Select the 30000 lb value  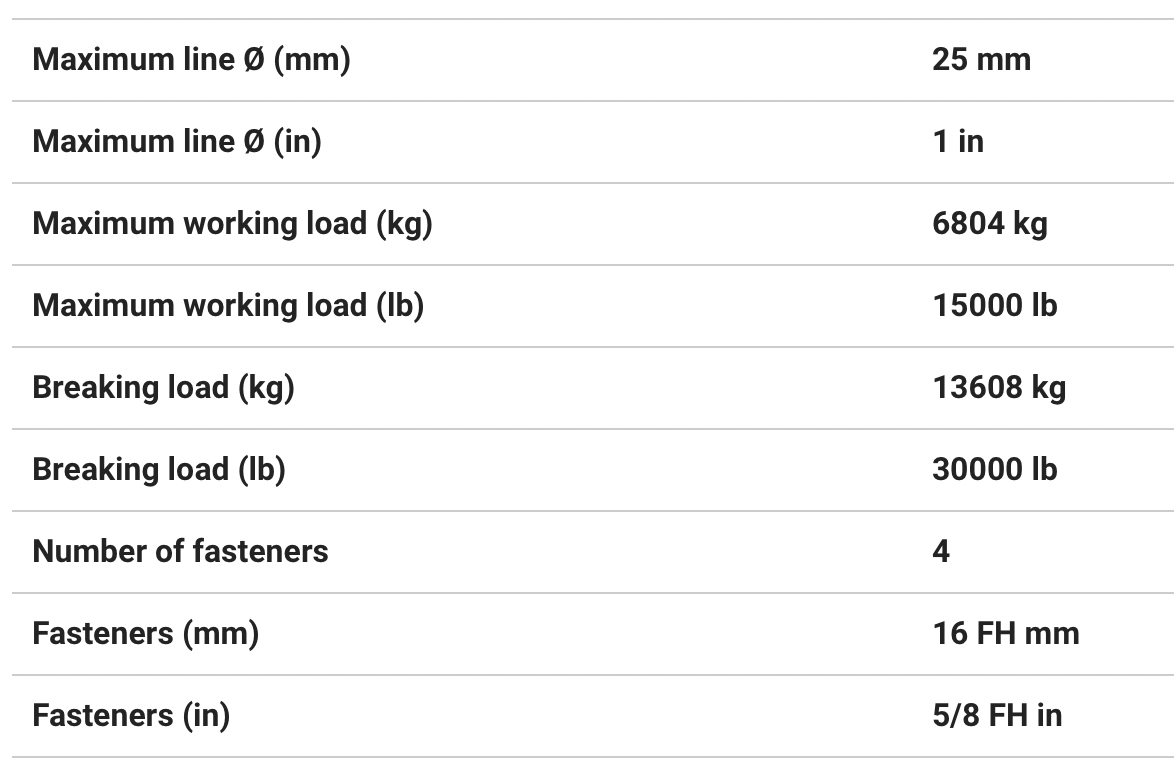coord(994,470)
